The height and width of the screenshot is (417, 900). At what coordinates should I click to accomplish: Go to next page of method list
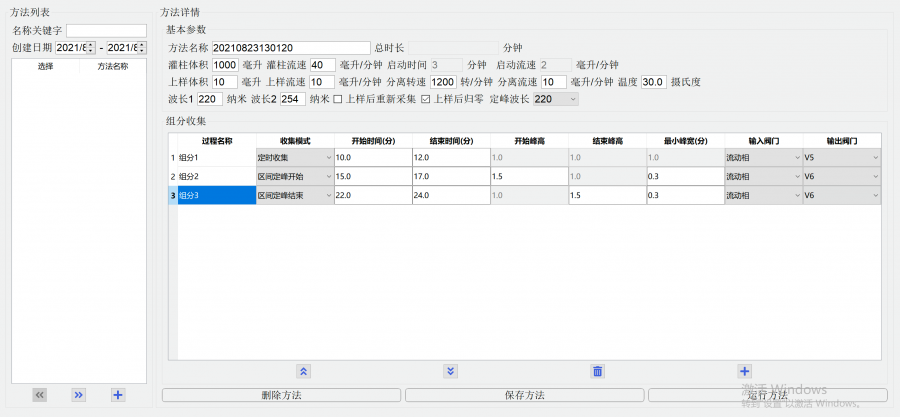click(x=78, y=395)
